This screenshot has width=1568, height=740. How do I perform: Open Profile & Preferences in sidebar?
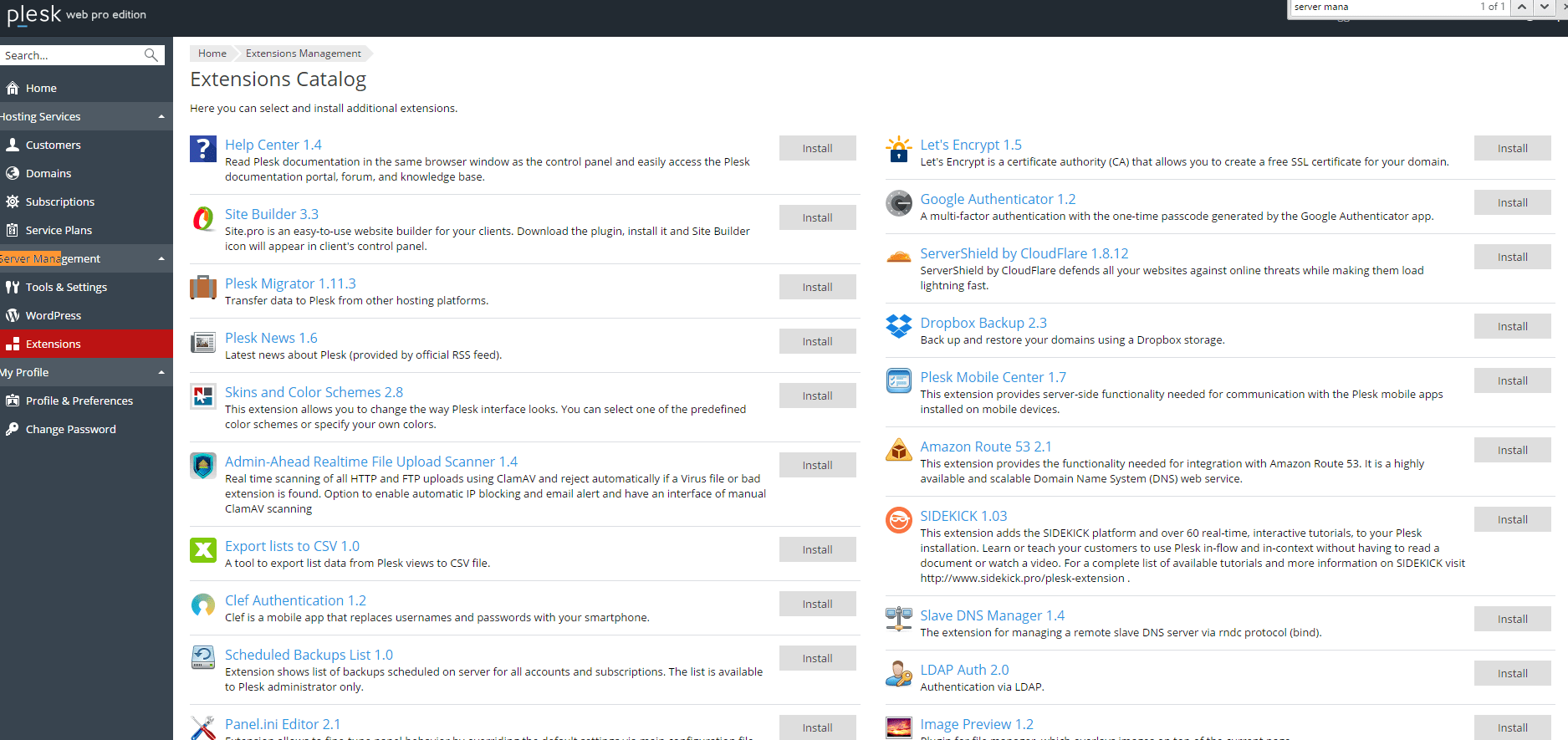coord(86,401)
